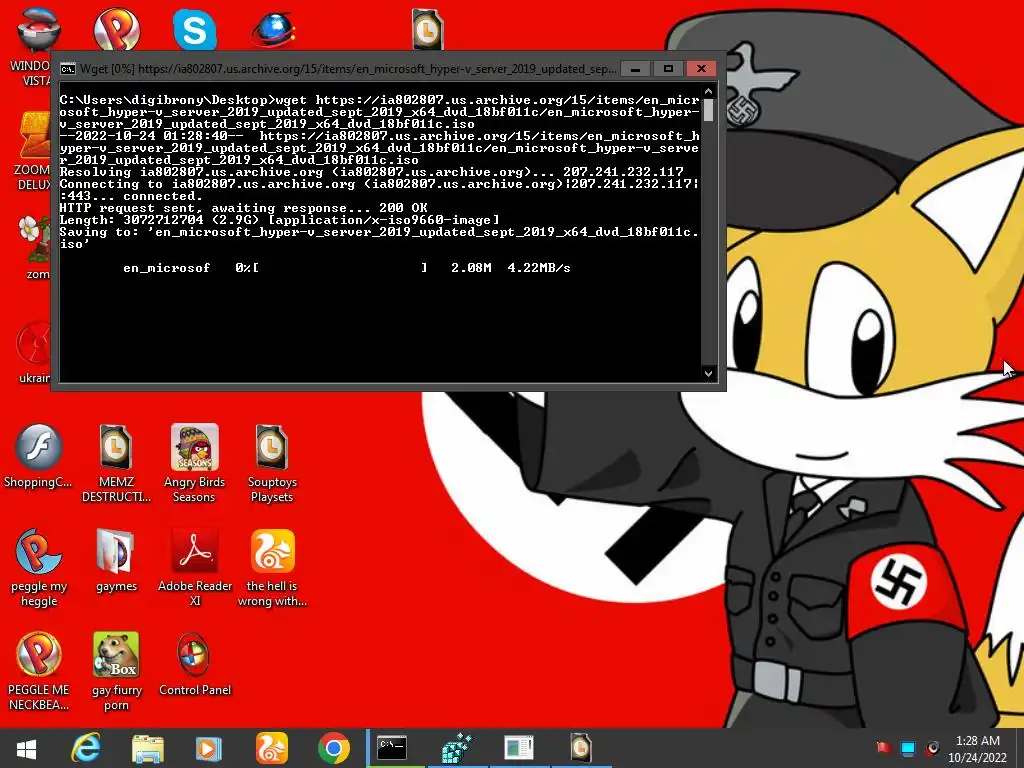Open the 'ukrain' desktop icon
The image size is (1024, 768).
[33, 352]
